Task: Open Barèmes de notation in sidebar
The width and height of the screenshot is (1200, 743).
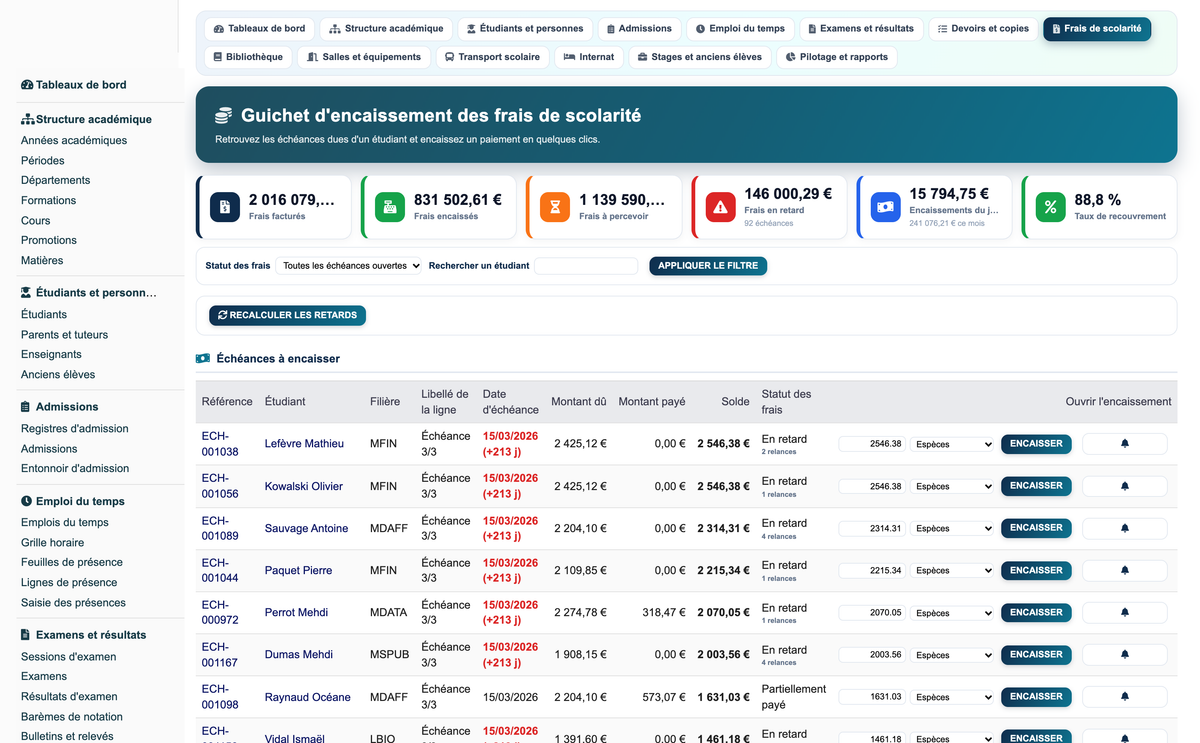Action: click(x=72, y=716)
